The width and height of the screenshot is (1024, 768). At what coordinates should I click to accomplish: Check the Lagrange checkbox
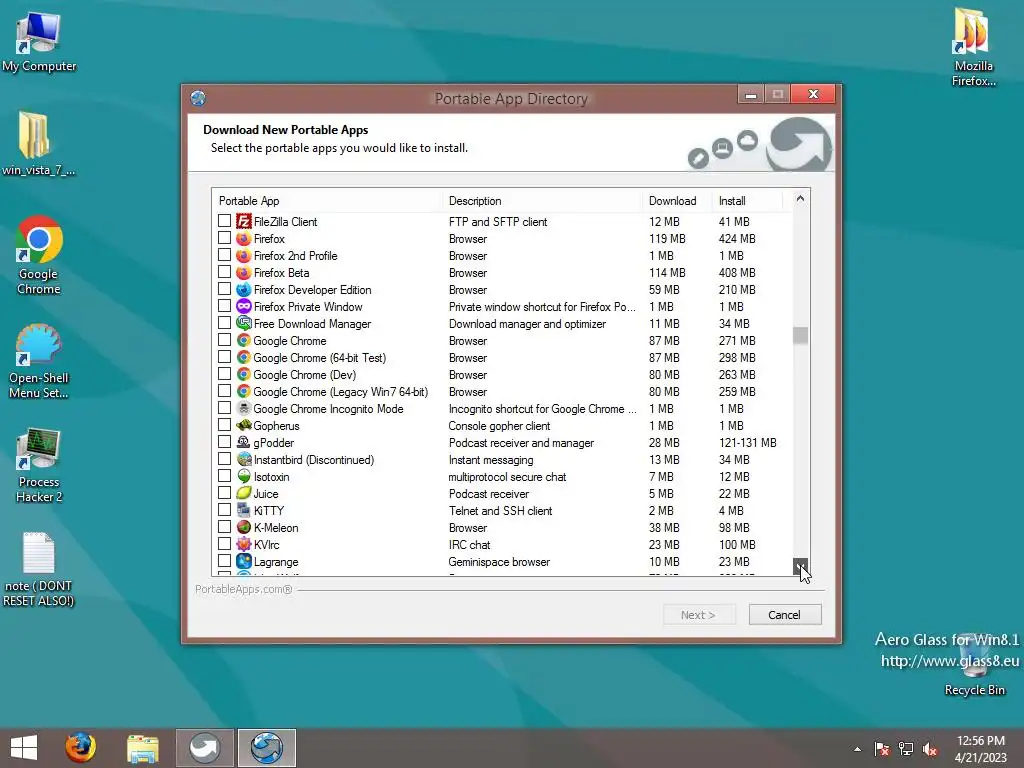tap(225, 560)
